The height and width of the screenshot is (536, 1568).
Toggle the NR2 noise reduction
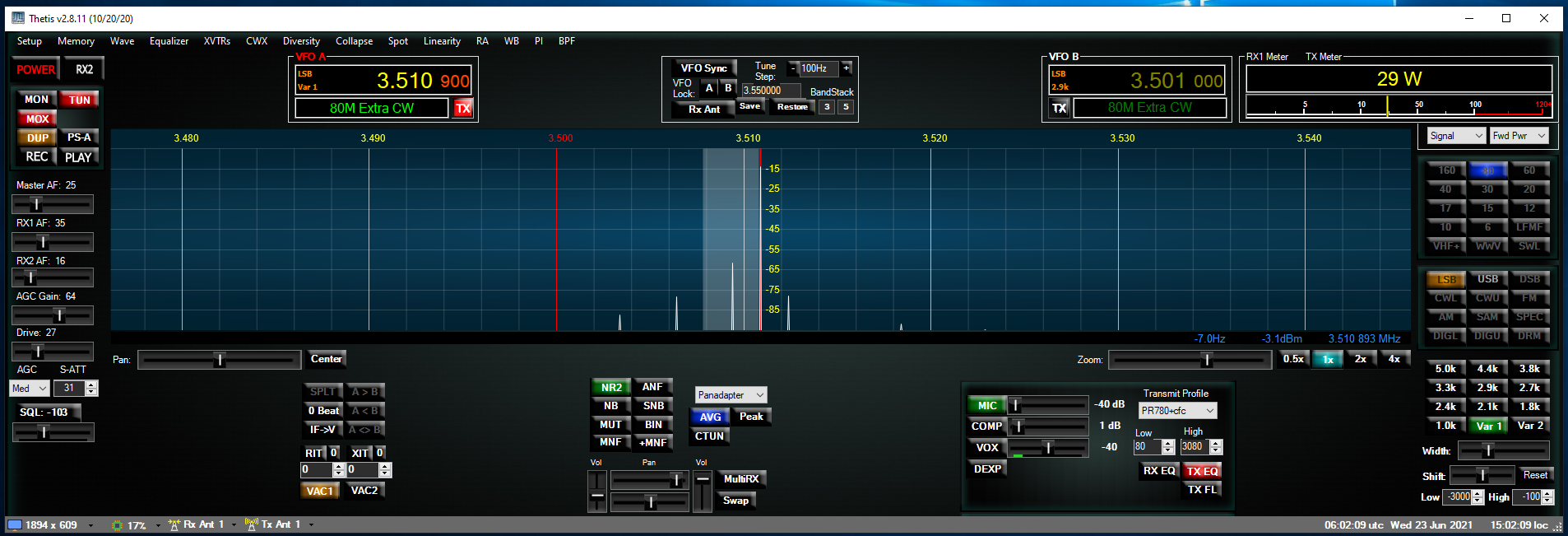[x=611, y=387]
